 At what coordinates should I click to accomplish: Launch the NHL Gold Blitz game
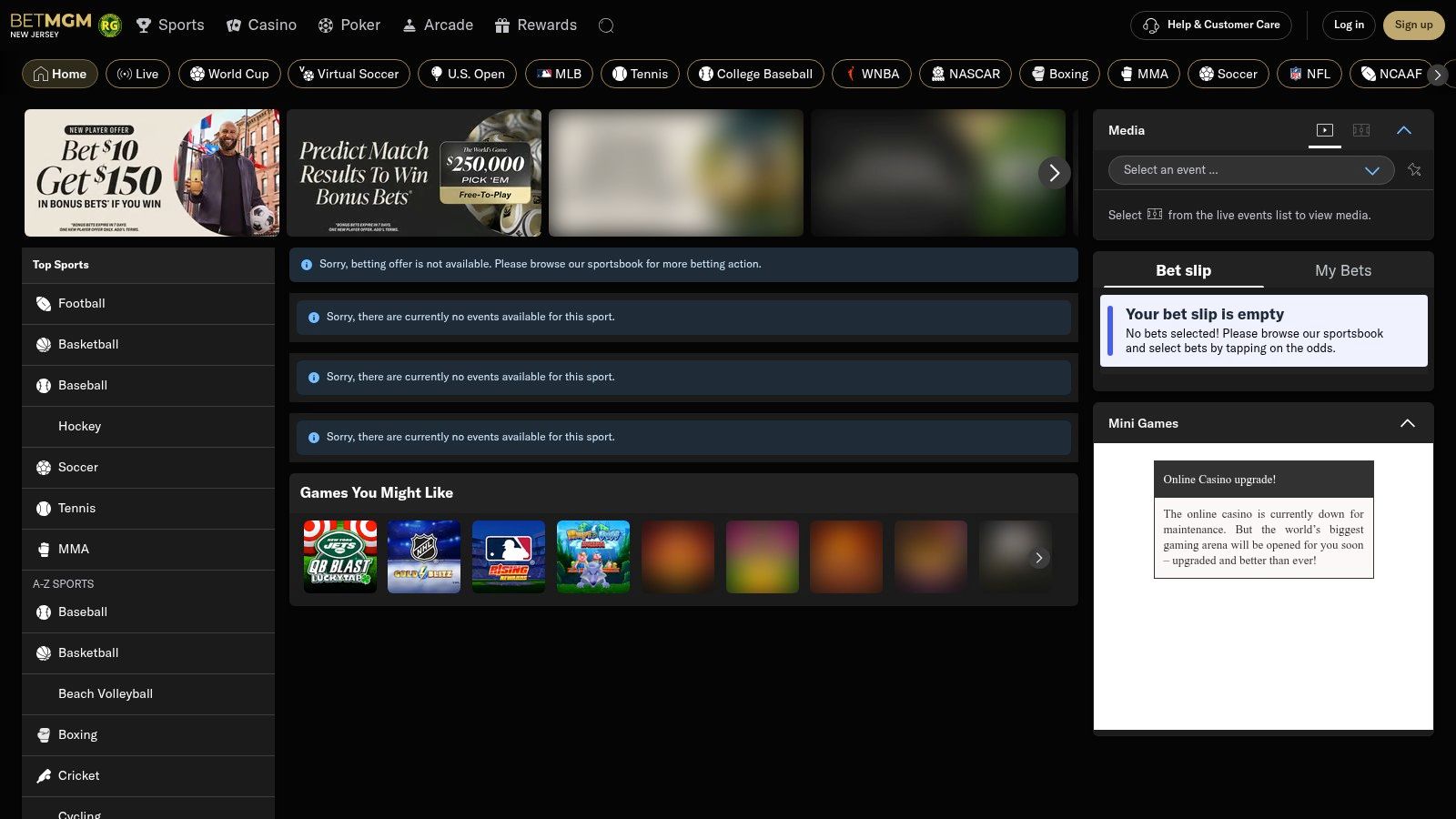pyautogui.click(x=424, y=557)
